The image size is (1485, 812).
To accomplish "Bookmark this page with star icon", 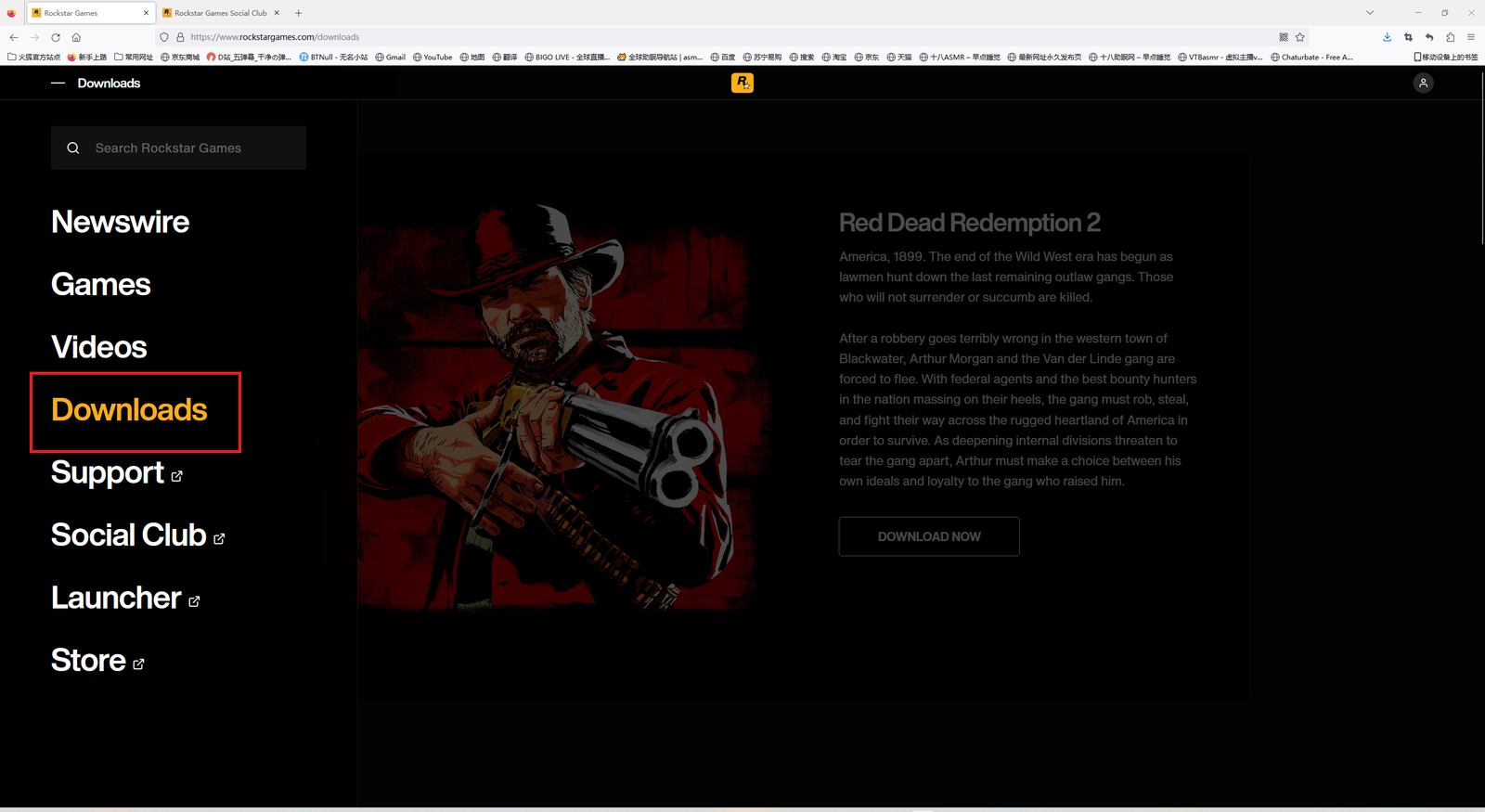I will (x=1300, y=37).
